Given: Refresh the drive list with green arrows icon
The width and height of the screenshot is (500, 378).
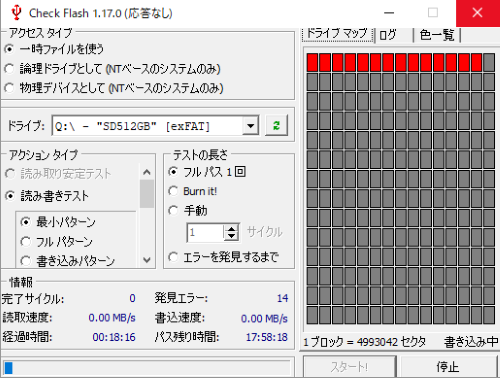Looking at the screenshot, I should click(x=276, y=125).
